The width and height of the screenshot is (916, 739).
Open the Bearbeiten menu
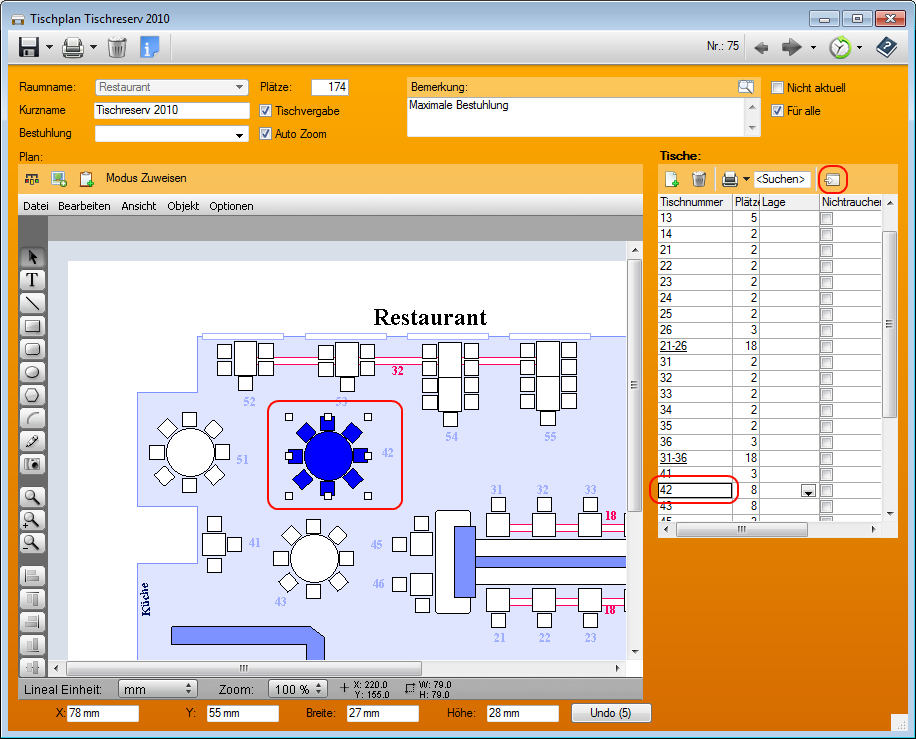84,206
